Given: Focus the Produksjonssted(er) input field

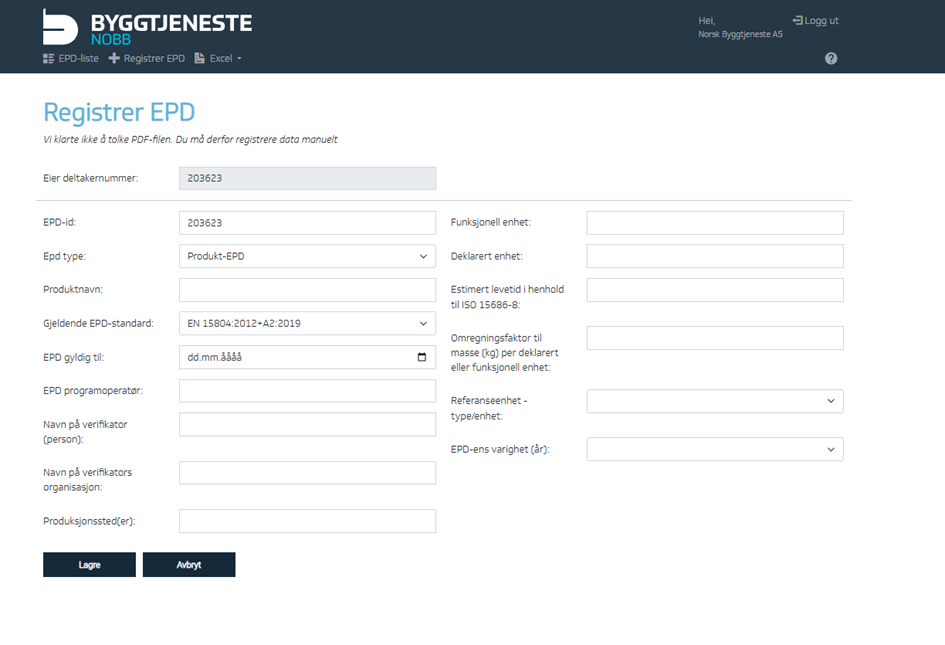Looking at the screenshot, I should [307, 521].
